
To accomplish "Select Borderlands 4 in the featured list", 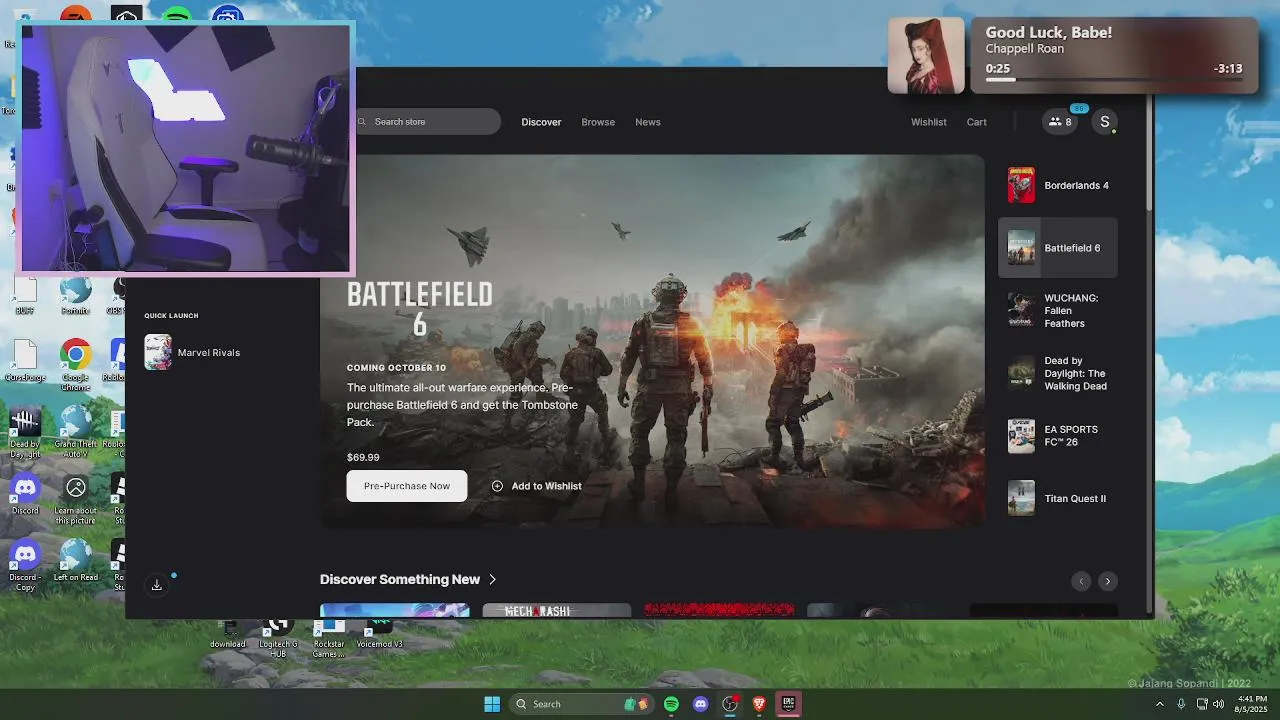I will point(1058,185).
